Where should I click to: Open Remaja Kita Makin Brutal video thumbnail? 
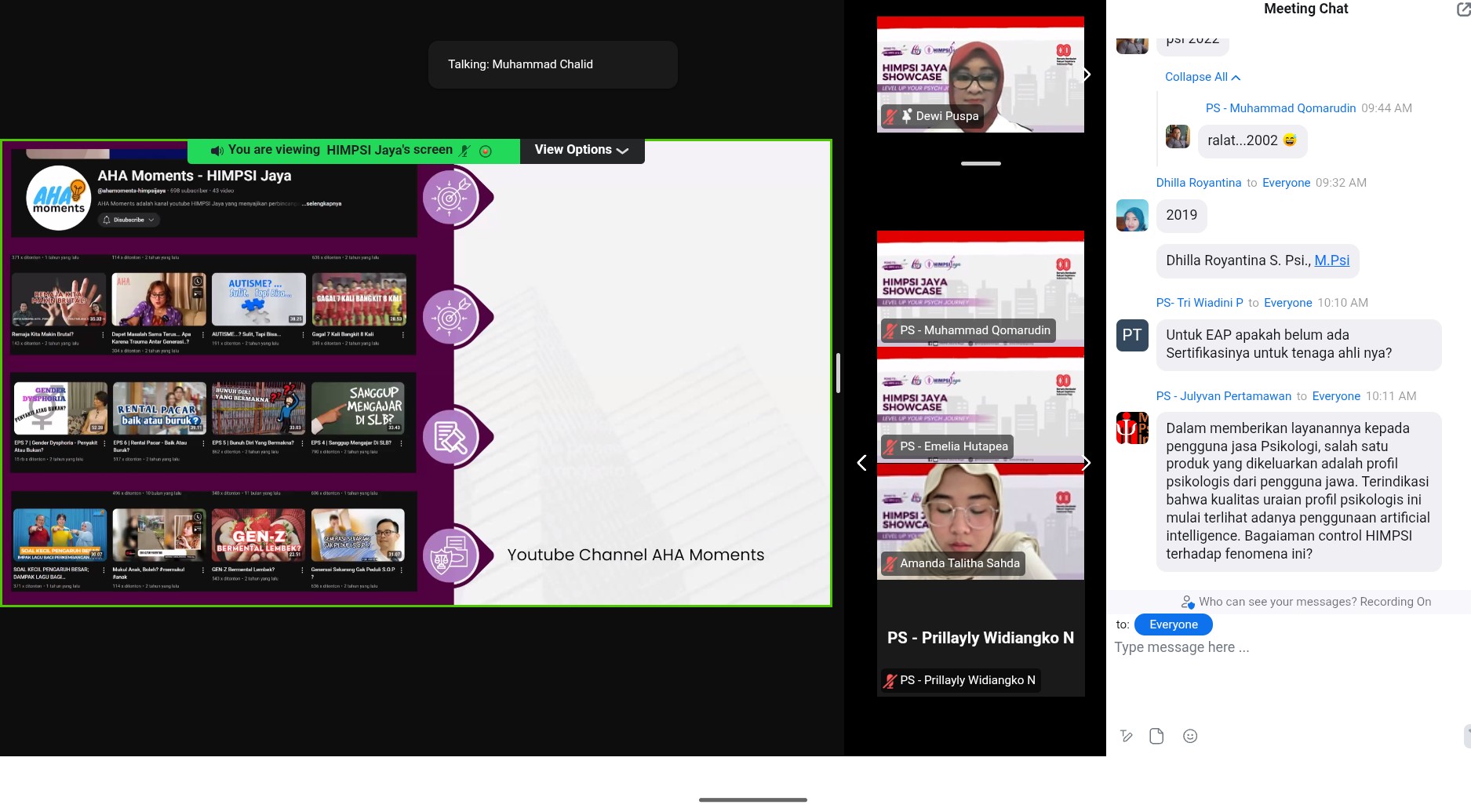(x=59, y=299)
